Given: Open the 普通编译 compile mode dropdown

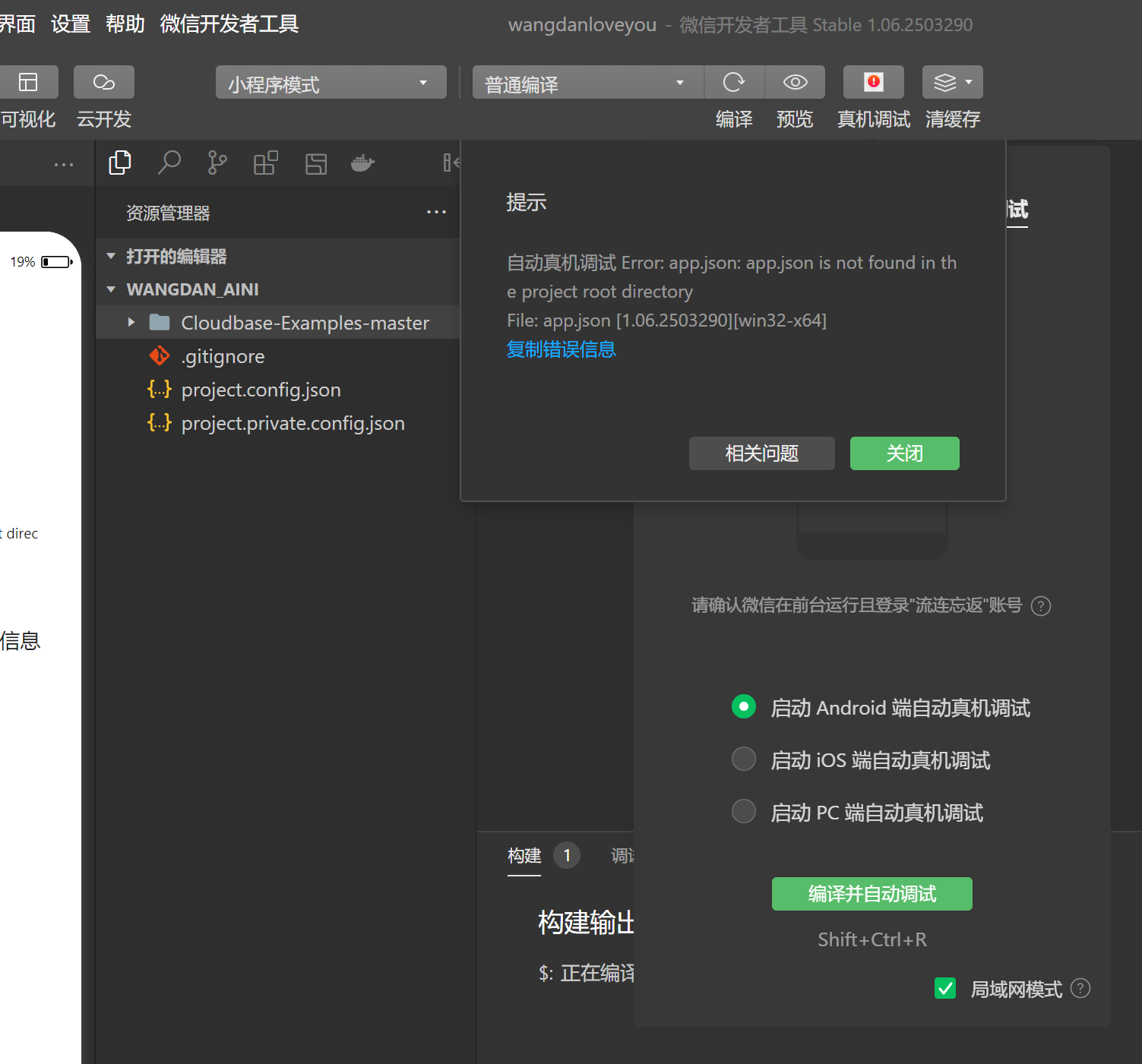Looking at the screenshot, I should [x=588, y=82].
